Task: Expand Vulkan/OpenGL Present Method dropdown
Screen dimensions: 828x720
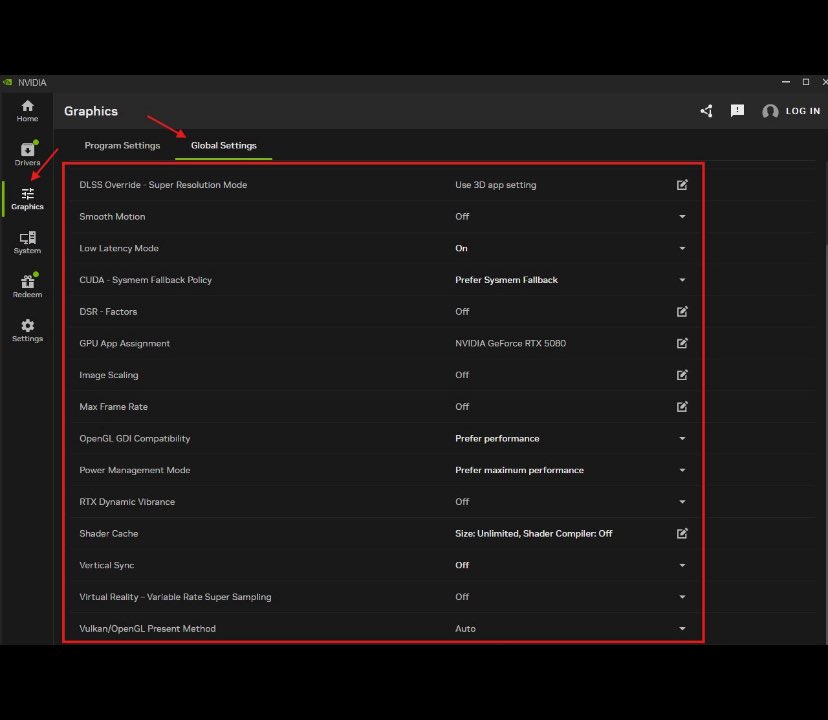Action: point(682,629)
